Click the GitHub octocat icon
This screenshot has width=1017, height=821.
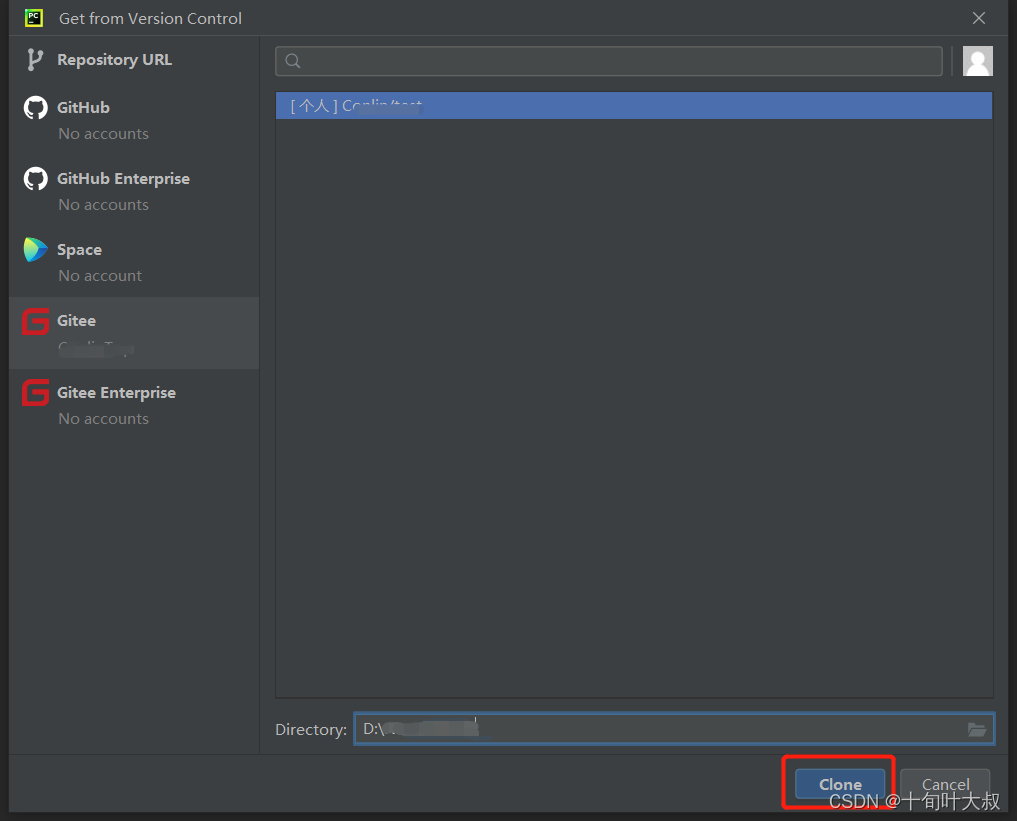click(x=36, y=108)
